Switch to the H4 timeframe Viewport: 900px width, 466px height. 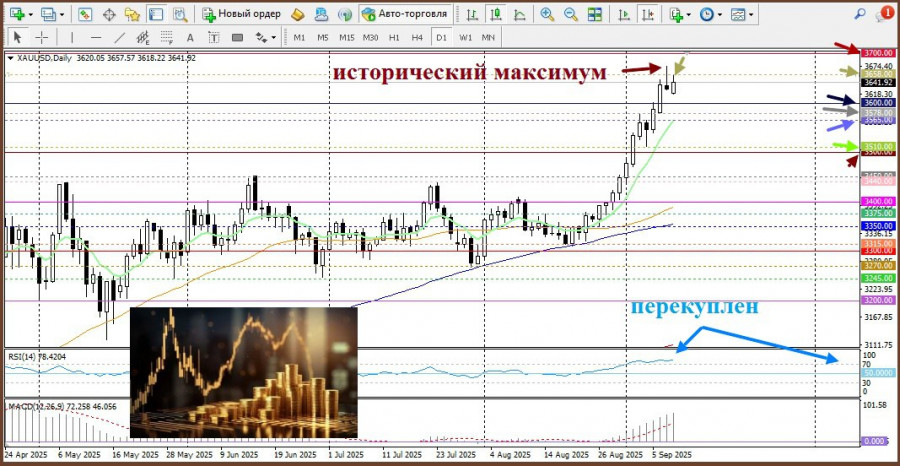(x=417, y=37)
